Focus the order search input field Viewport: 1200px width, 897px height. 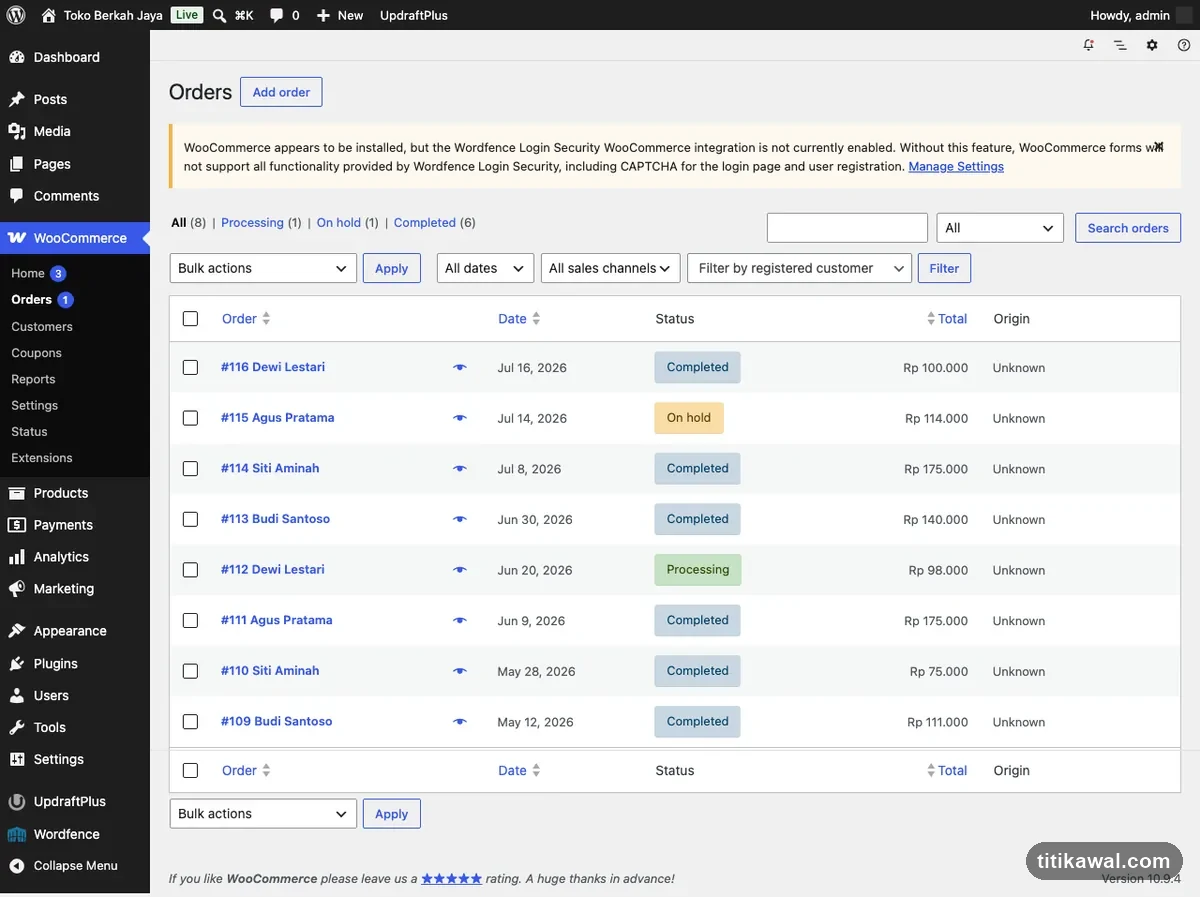tap(847, 228)
